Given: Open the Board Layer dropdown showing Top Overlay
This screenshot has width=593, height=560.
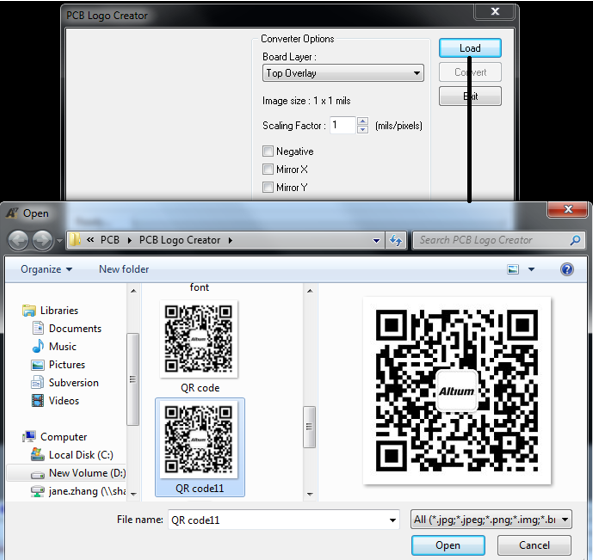Looking at the screenshot, I should (x=343, y=73).
